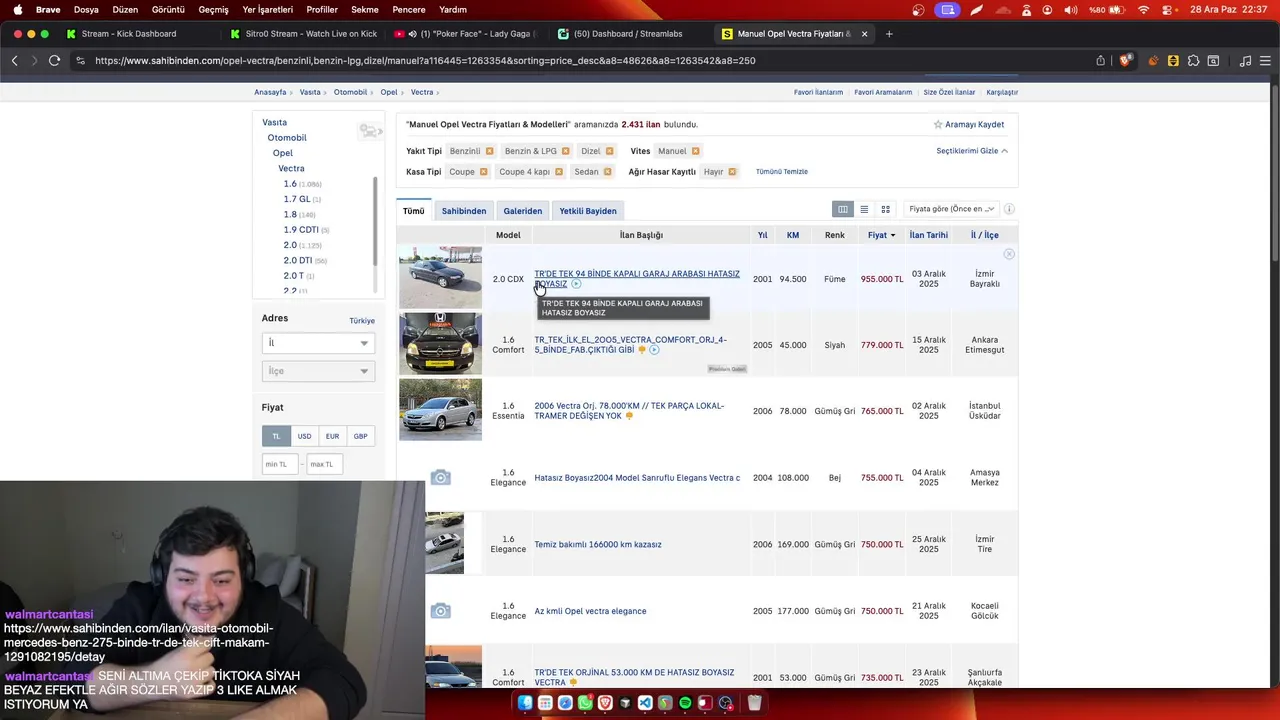The height and width of the screenshot is (720, 1280).
Task: Remove the Dizel filter tag
Action: tap(609, 151)
